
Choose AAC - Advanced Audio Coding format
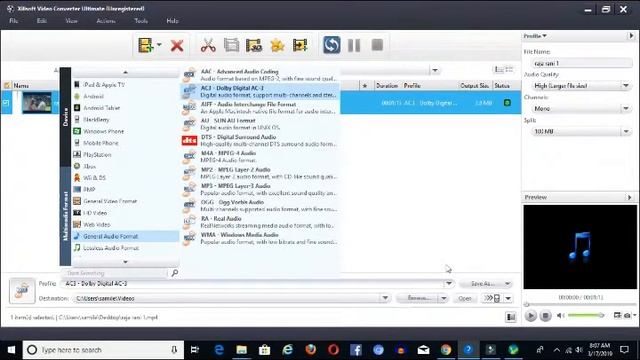click(260, 75)
